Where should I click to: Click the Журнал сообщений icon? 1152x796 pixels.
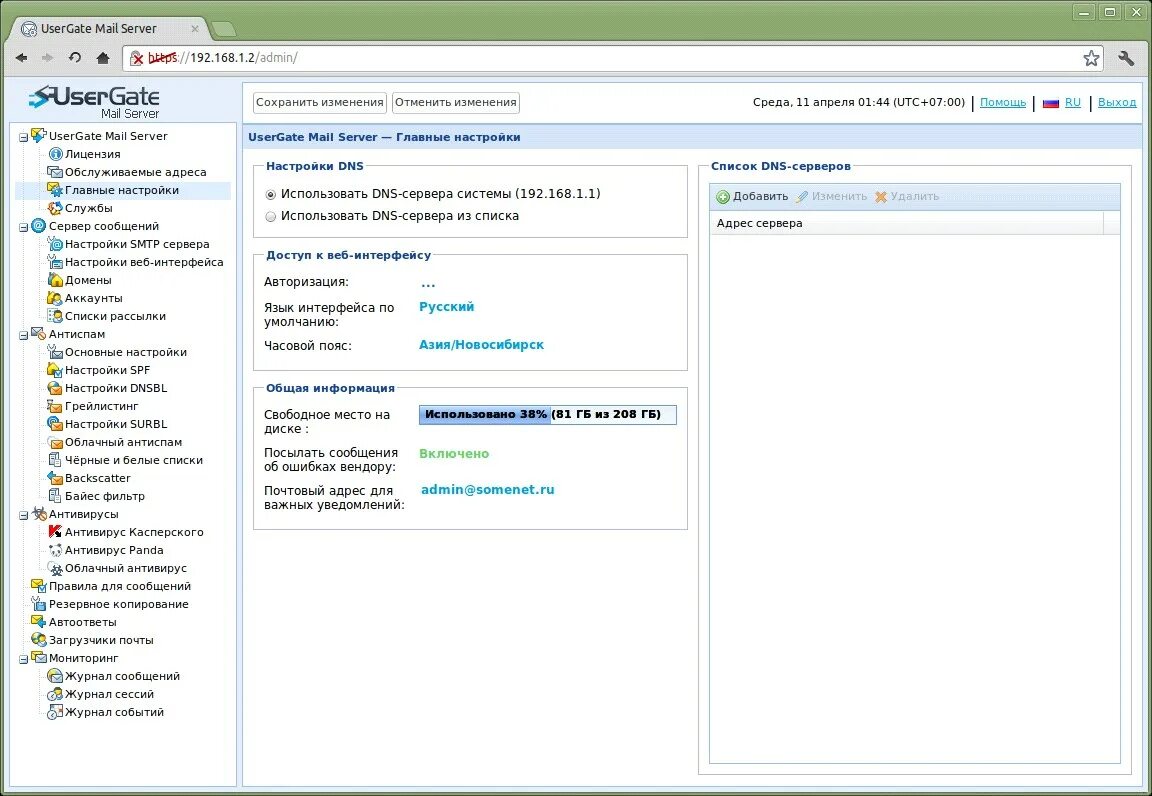(x=55, y=676)
